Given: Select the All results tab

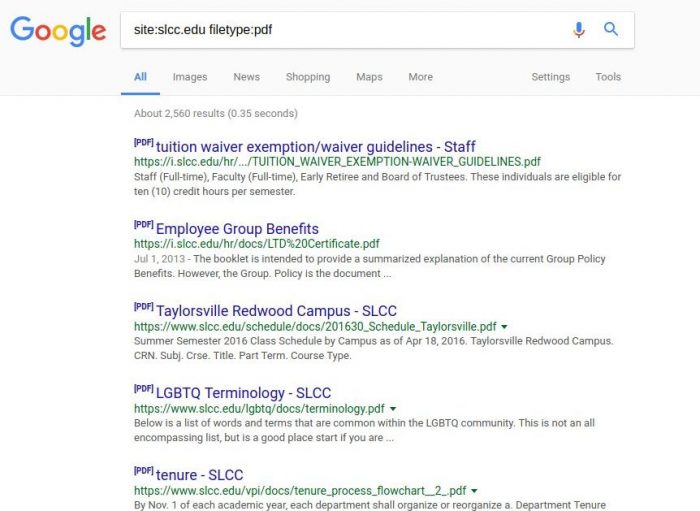Looking at the screenshot, I should pyautogui.click(x=140, y=77).
